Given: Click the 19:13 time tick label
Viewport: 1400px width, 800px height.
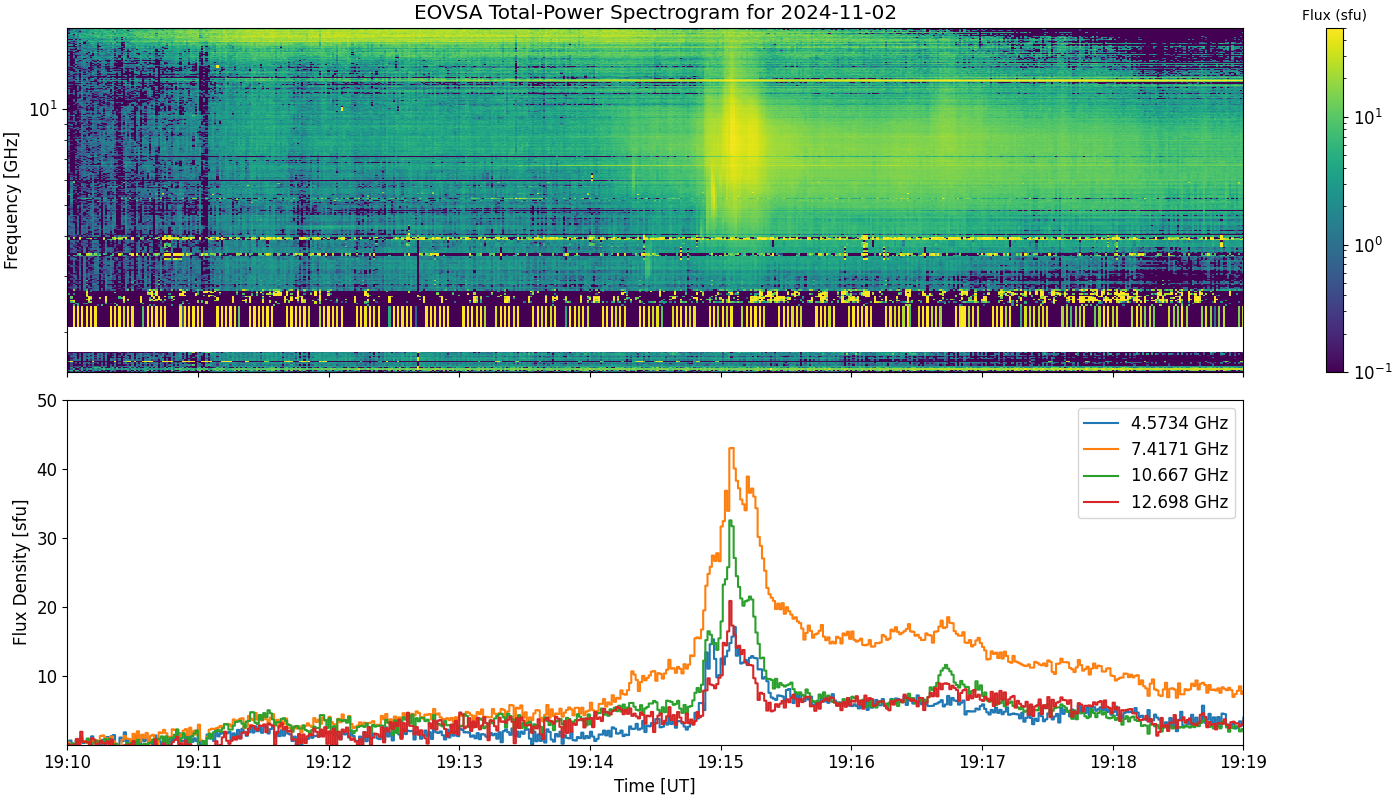Looking at the screenshot, I should (x=459, y=762).
